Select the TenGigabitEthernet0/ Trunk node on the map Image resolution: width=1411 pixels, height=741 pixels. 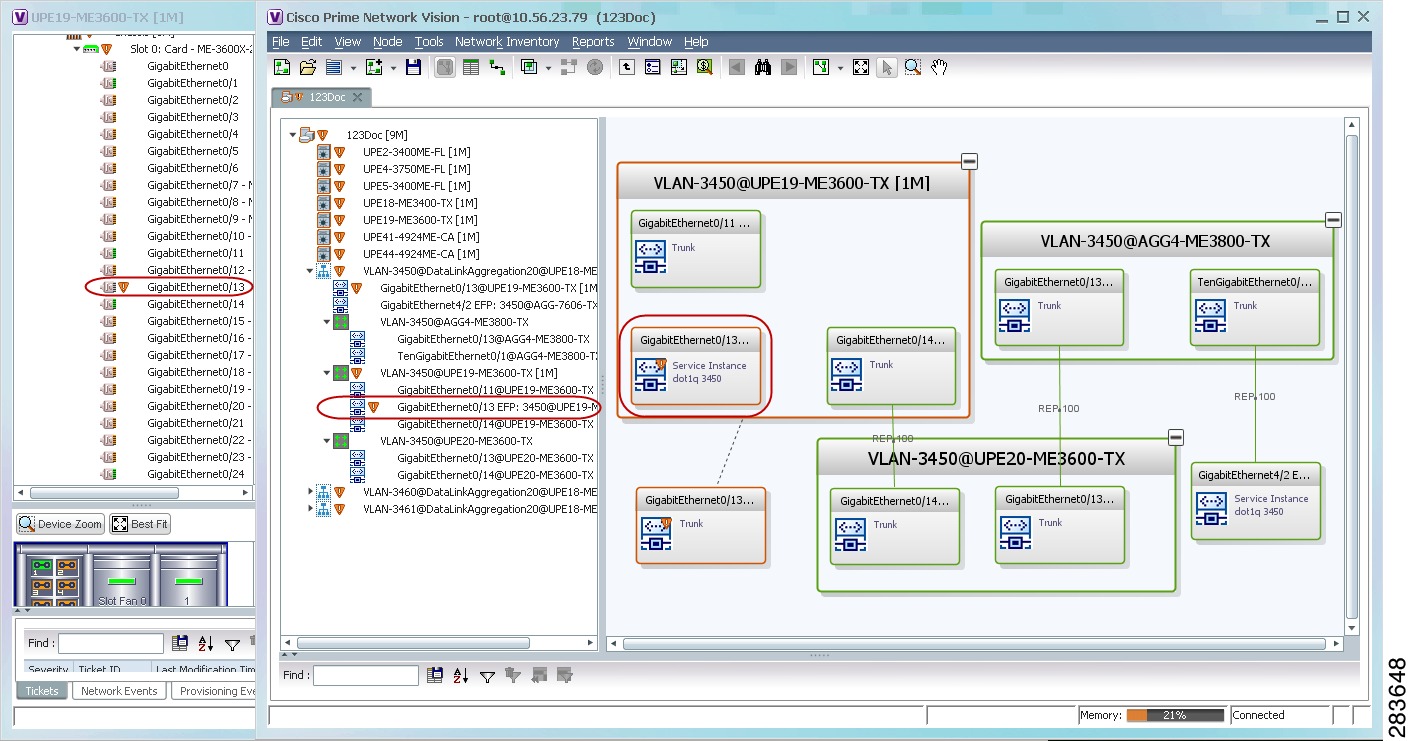tap(1255, 308)
